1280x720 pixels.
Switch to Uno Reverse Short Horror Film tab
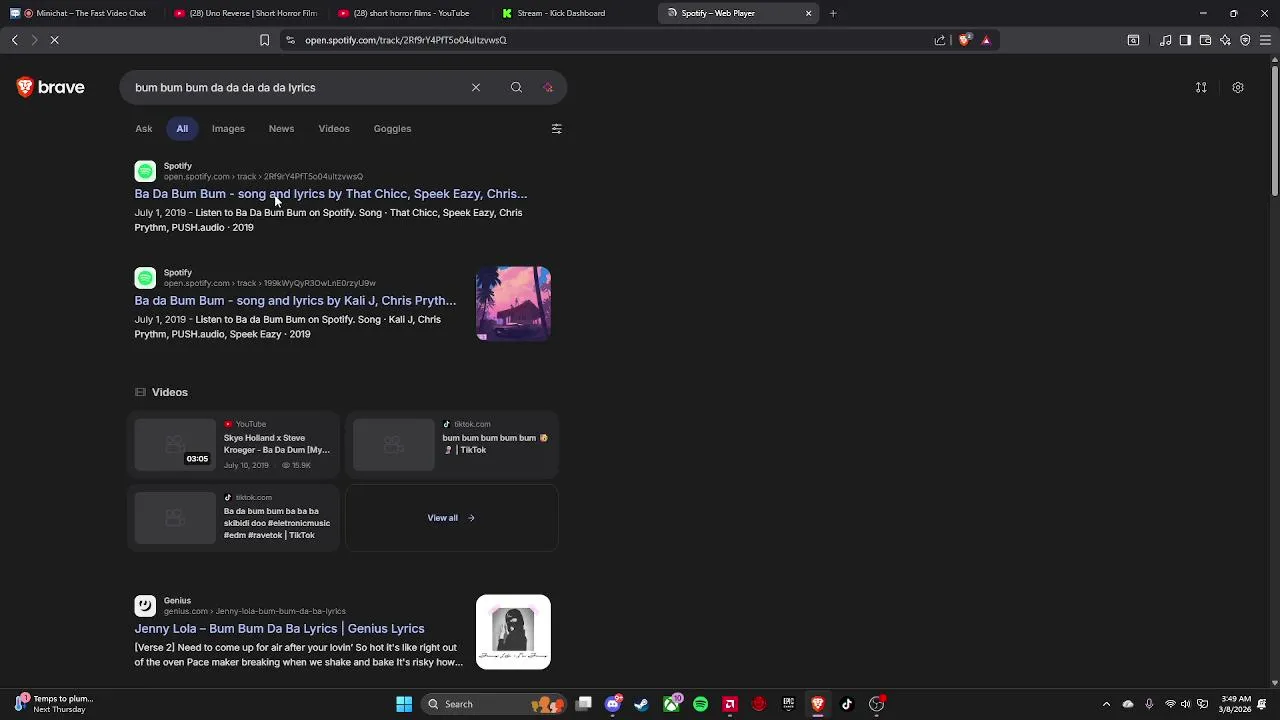[245, 13]
